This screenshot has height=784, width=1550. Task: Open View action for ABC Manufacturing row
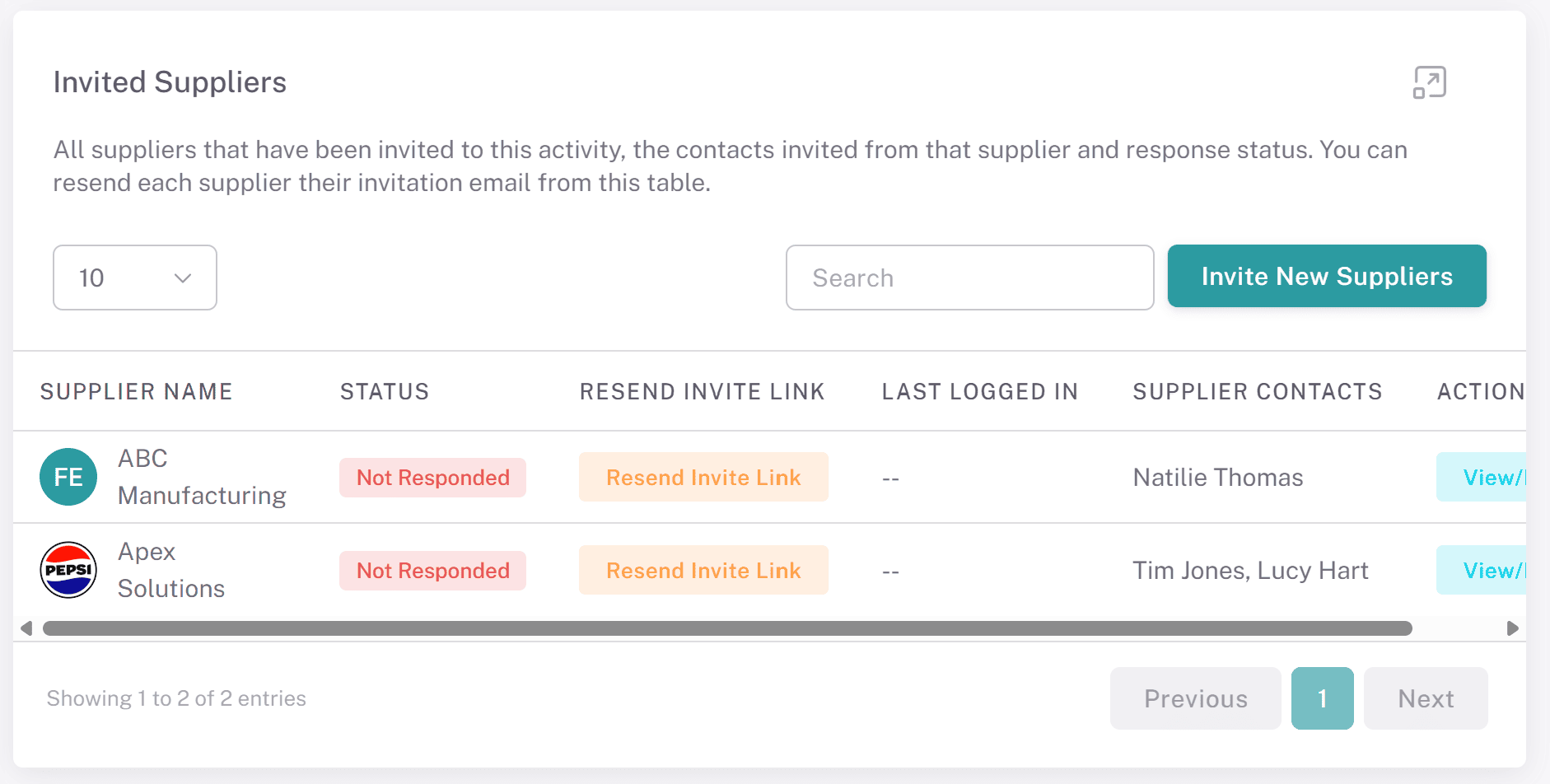(1482, 477)
